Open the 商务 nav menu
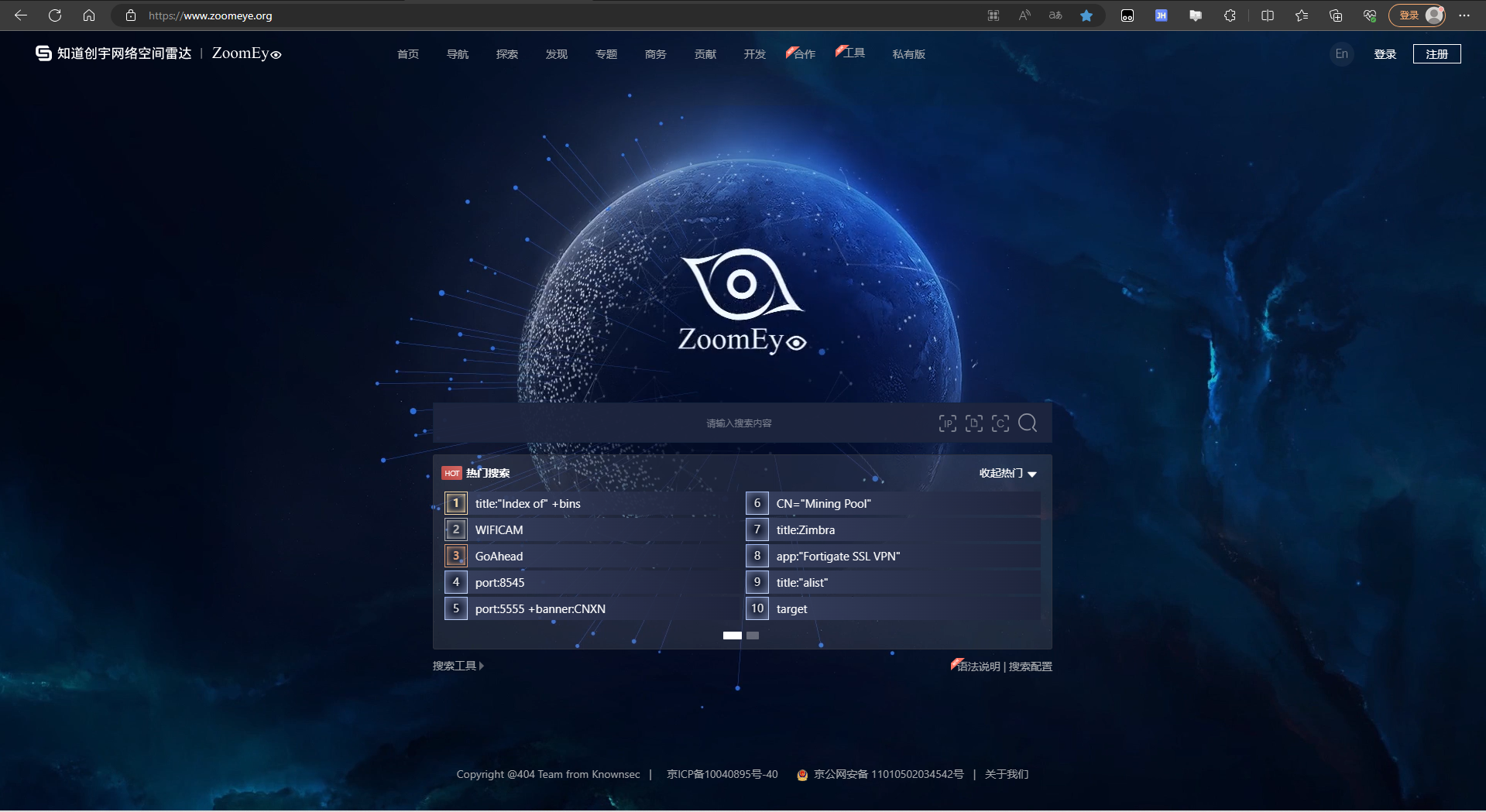Image resolution: width=1486 pixels, height=812 pixels. click(656, 54)
